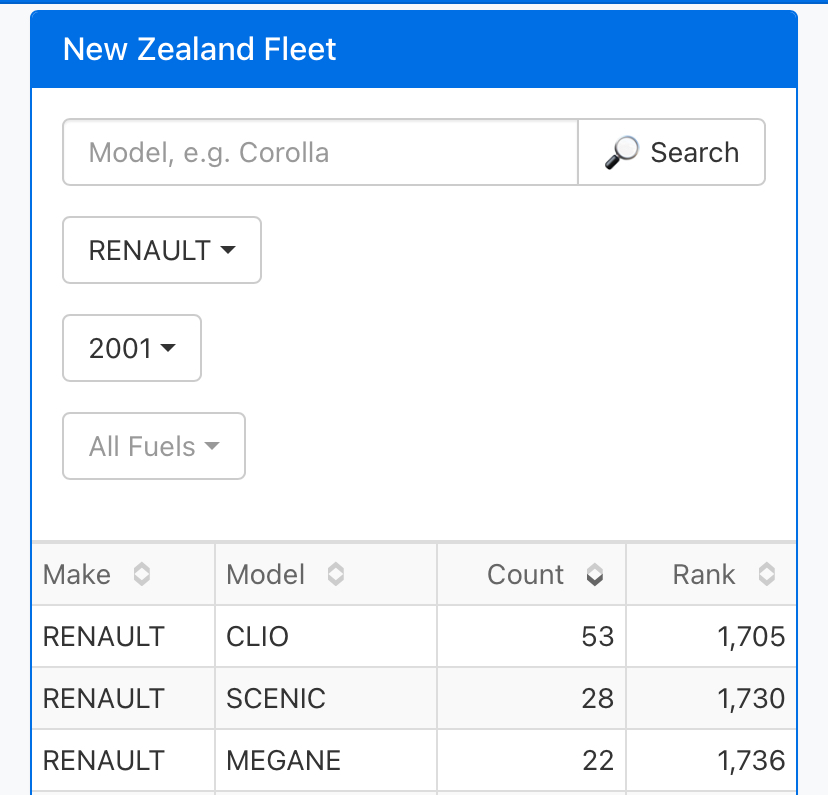828x795 pixels.
Task: Click the New Zealand Fleet panel title
Action: click(x=200, y=49)
